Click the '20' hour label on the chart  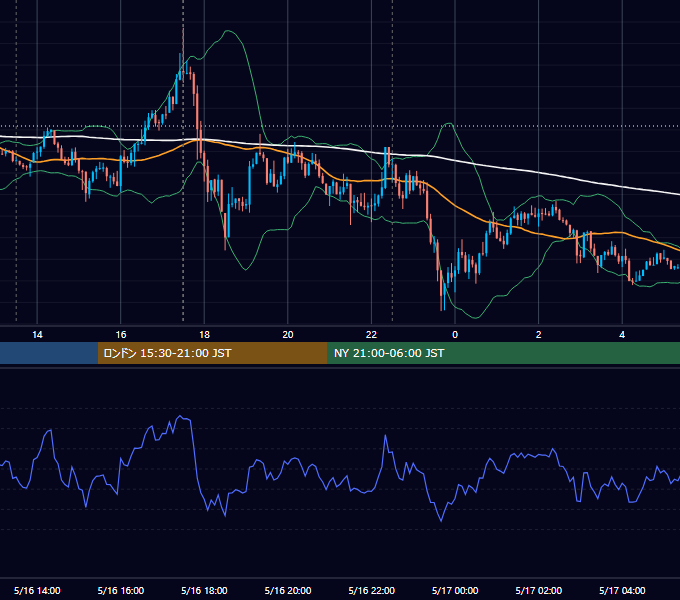pyautogui.click(x=288, y=335)
